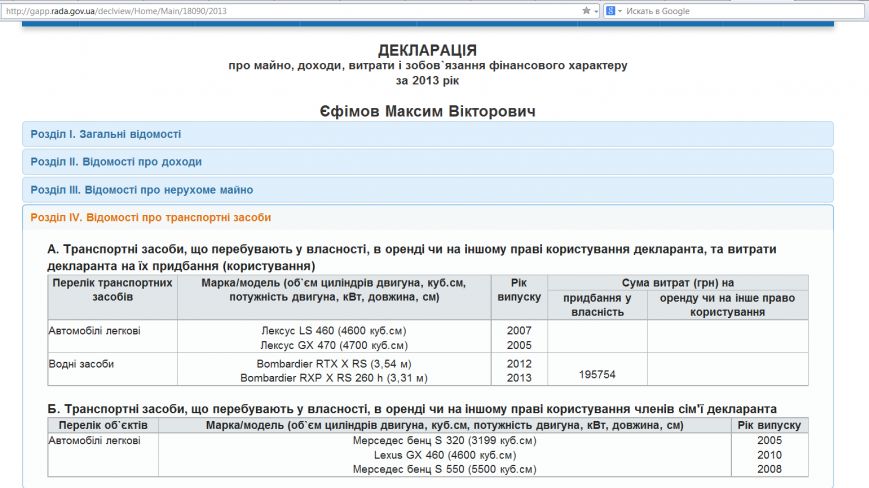
Task: Click the year 2010 for Lexus GX 460
Action: (769, 455)
